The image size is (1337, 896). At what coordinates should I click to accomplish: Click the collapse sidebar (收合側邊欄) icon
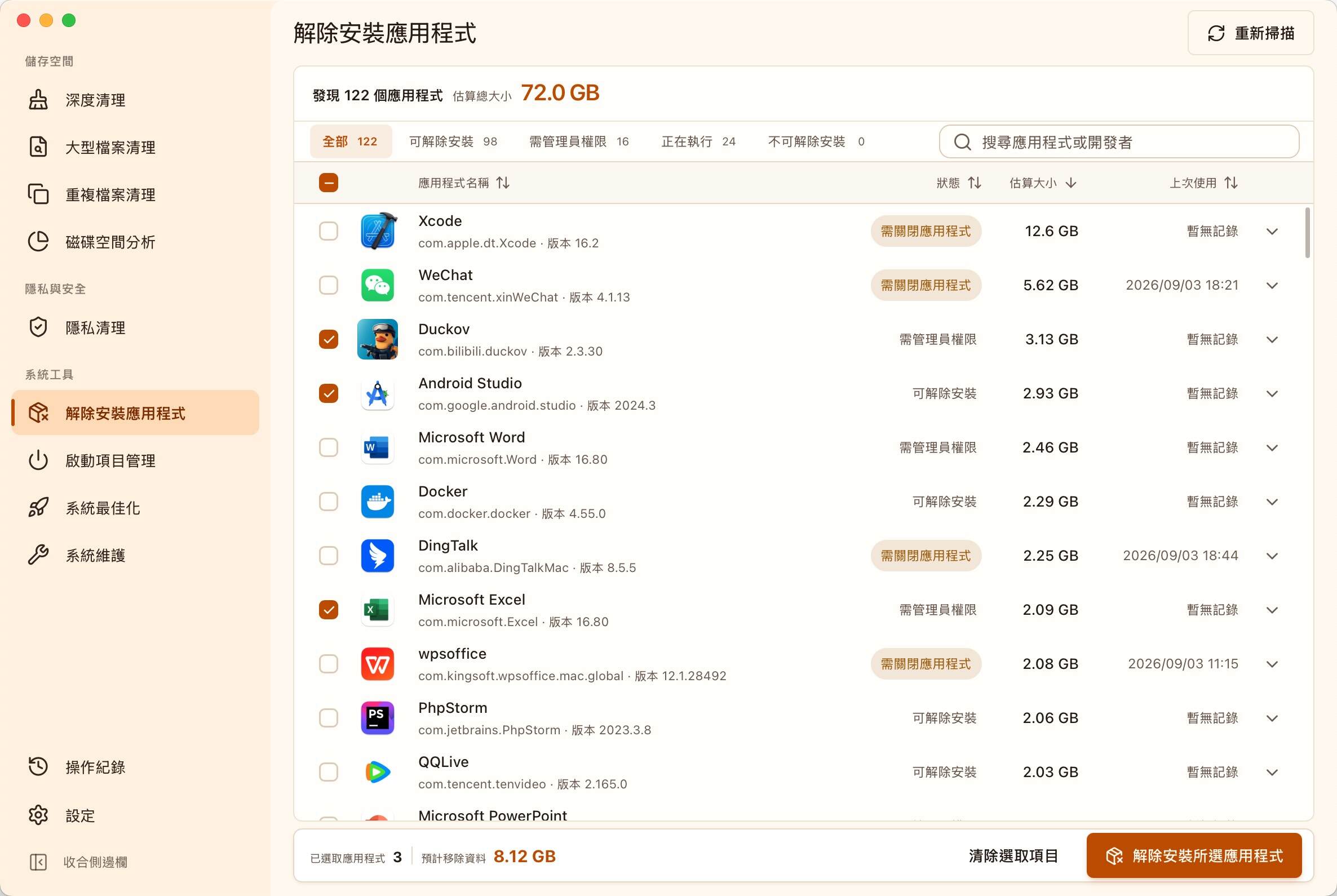(38, 862)
